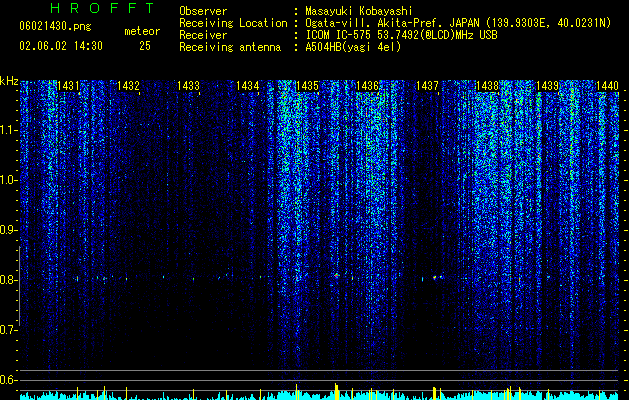Click the 1439 time marker
The image size is (629, 400).
pyautogui.click(x=548, y=86)
